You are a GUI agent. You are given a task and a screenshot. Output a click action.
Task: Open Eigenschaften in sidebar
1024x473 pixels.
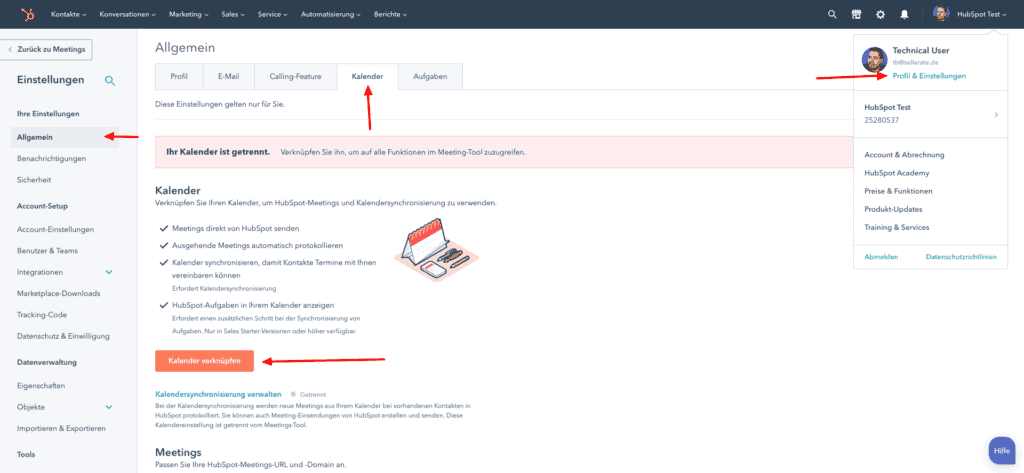point(41,385)
